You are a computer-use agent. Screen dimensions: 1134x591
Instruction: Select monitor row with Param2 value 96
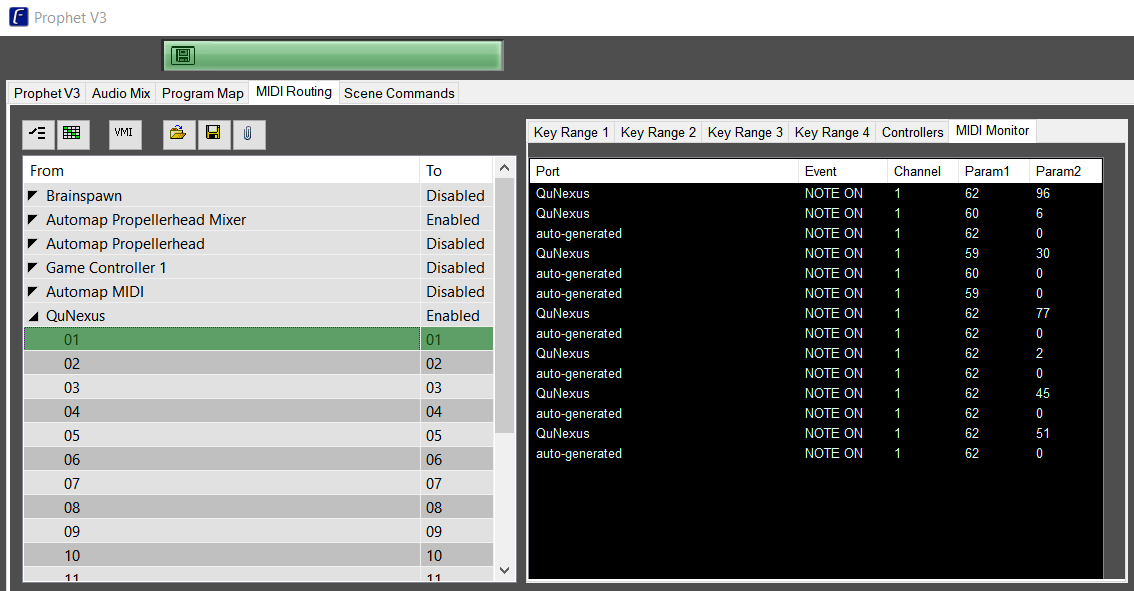816,193
